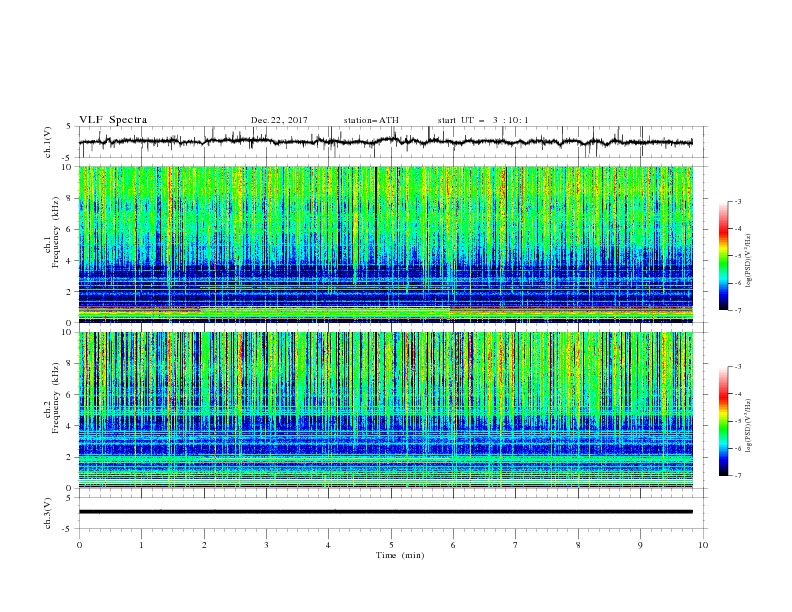The height and width of the screenshot is (612, 792).
Task: Click the "10" tick label at the end of the time axis
Action: tap(703, 545)
